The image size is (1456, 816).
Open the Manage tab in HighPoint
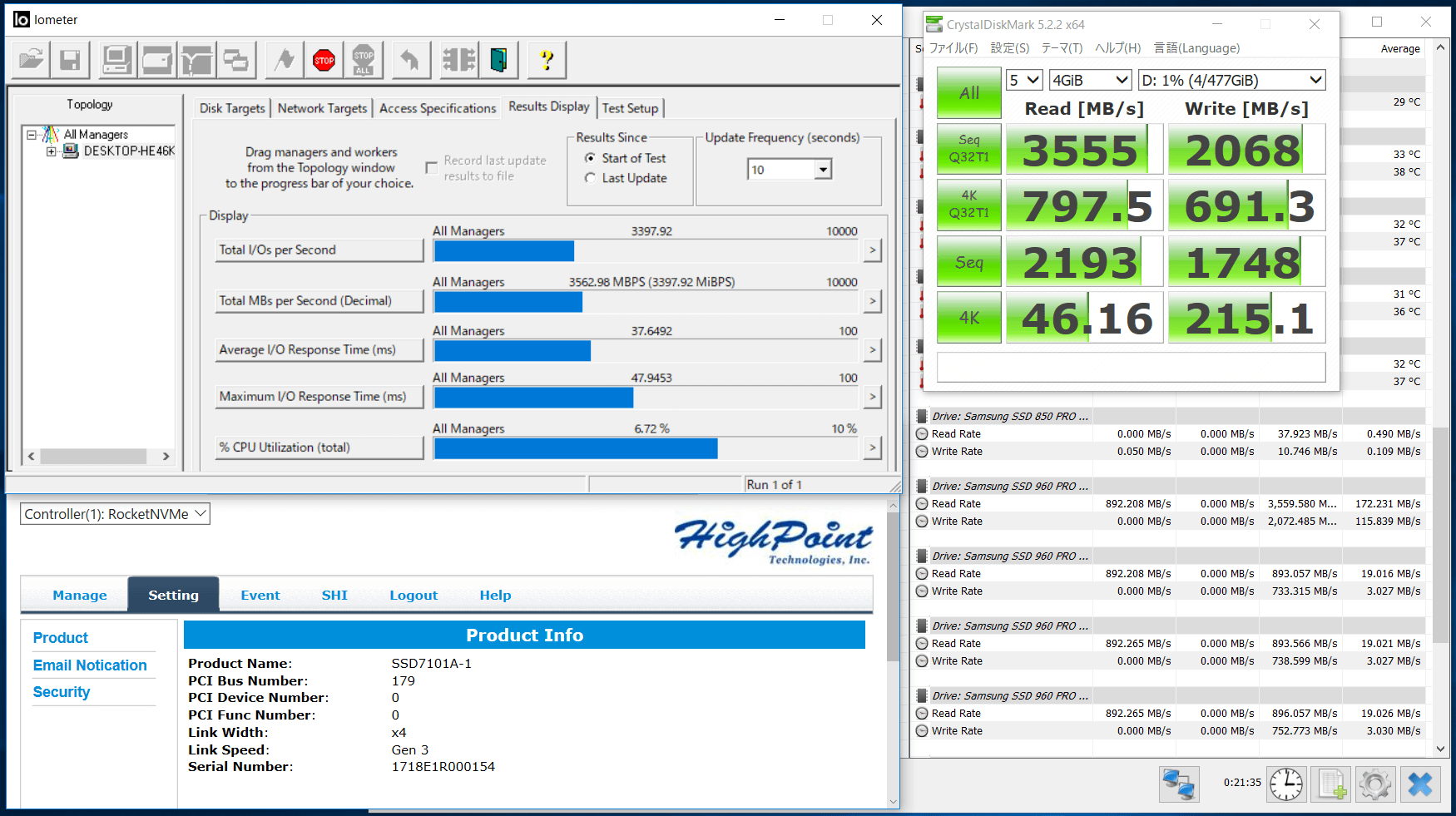(x=80, y=595)
